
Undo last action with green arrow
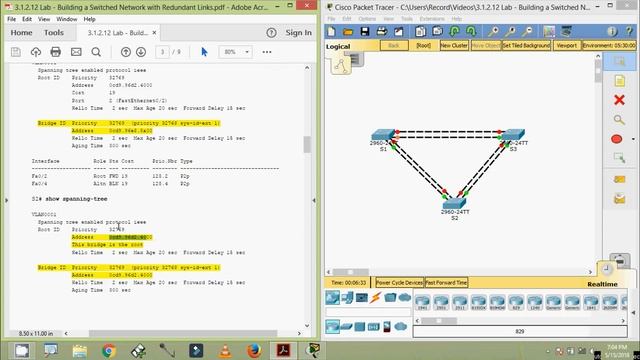point(454,31)
